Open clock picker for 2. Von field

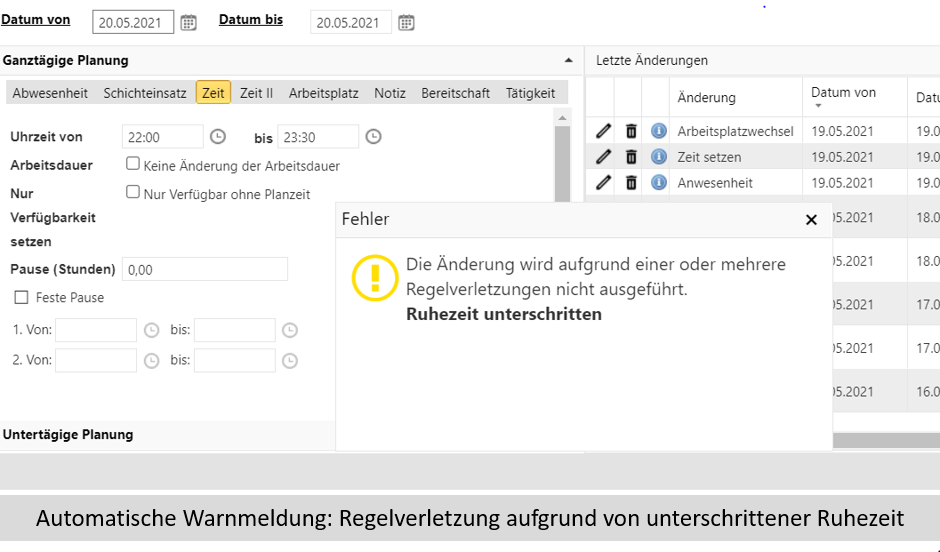[x=152, y=361]
